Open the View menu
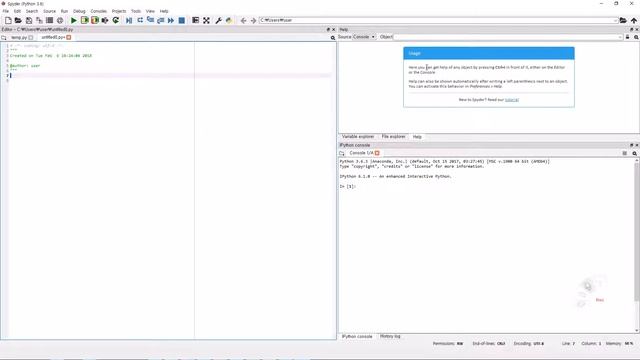The width and height of the screenshot is (640, 360). 150,11
